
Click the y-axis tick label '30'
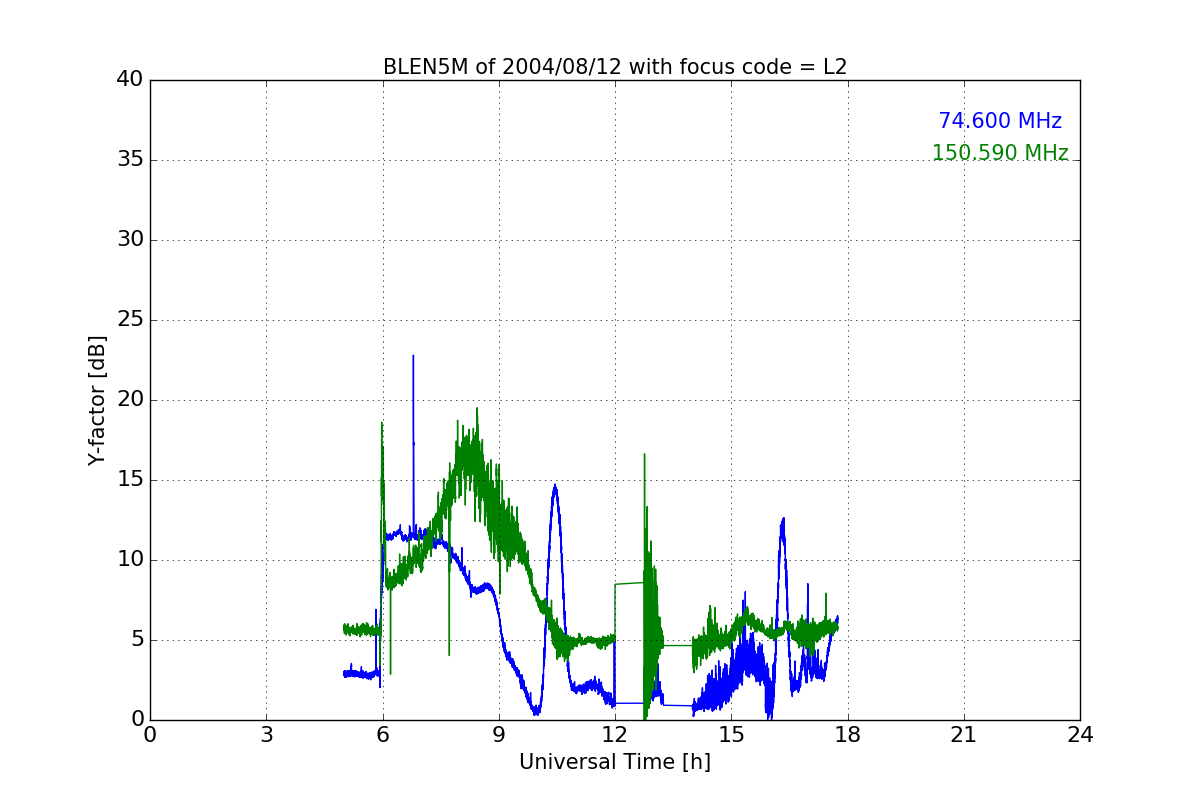point(130,240)
